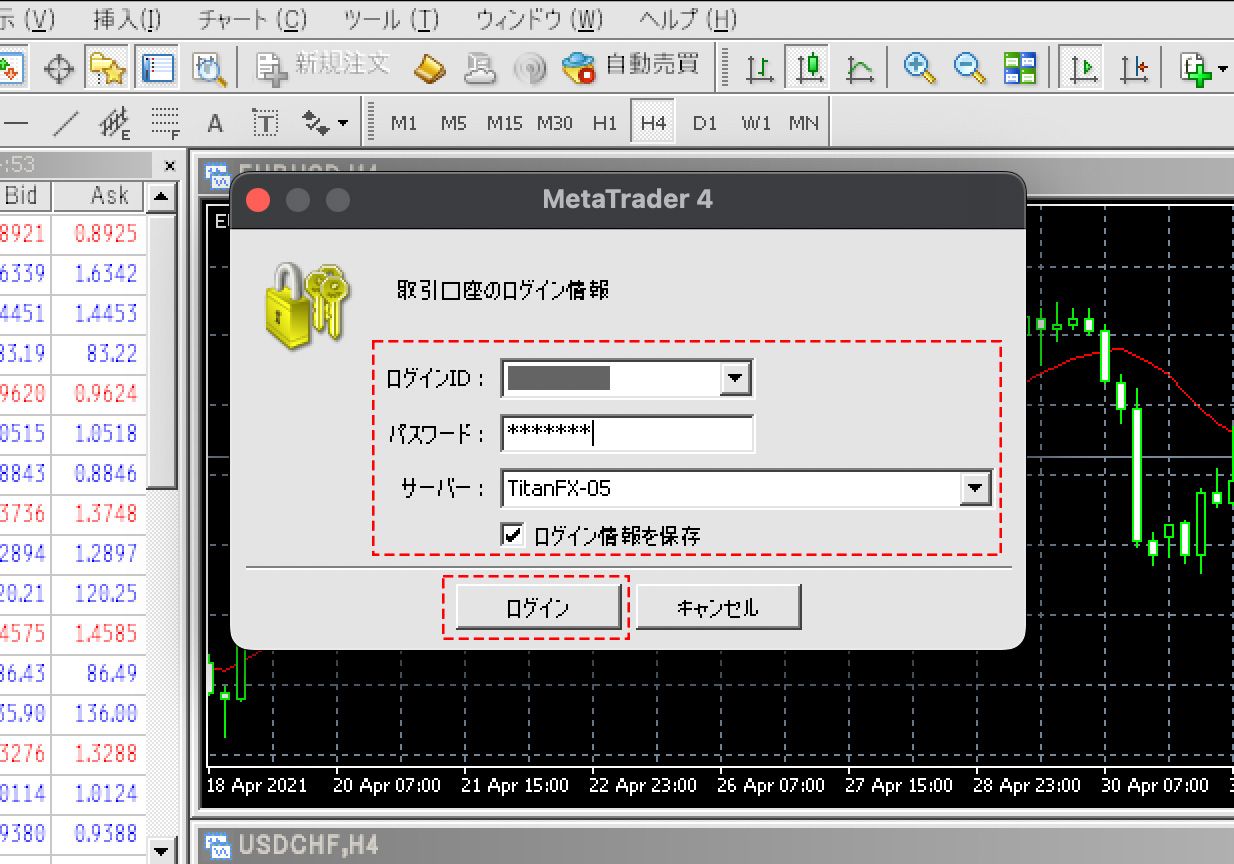Open the サーバー server dropdown
Viewport: 1234px width, 864px height.
[975, 488]
